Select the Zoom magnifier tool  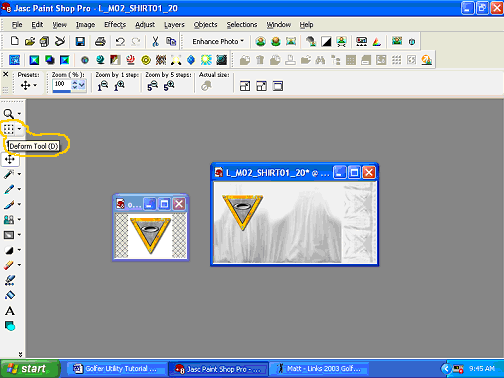coord(9,114)
